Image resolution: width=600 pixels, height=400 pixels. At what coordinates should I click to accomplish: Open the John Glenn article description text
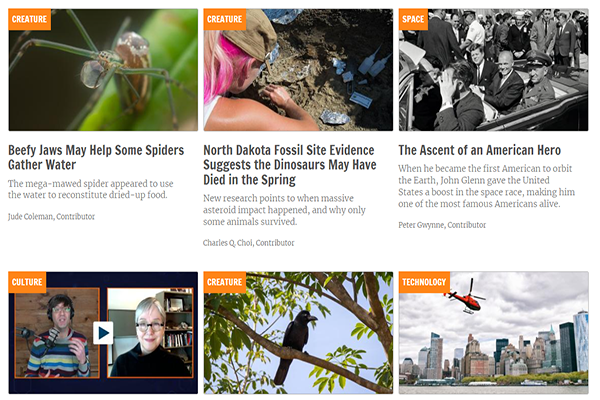click(x=486, y=186)
